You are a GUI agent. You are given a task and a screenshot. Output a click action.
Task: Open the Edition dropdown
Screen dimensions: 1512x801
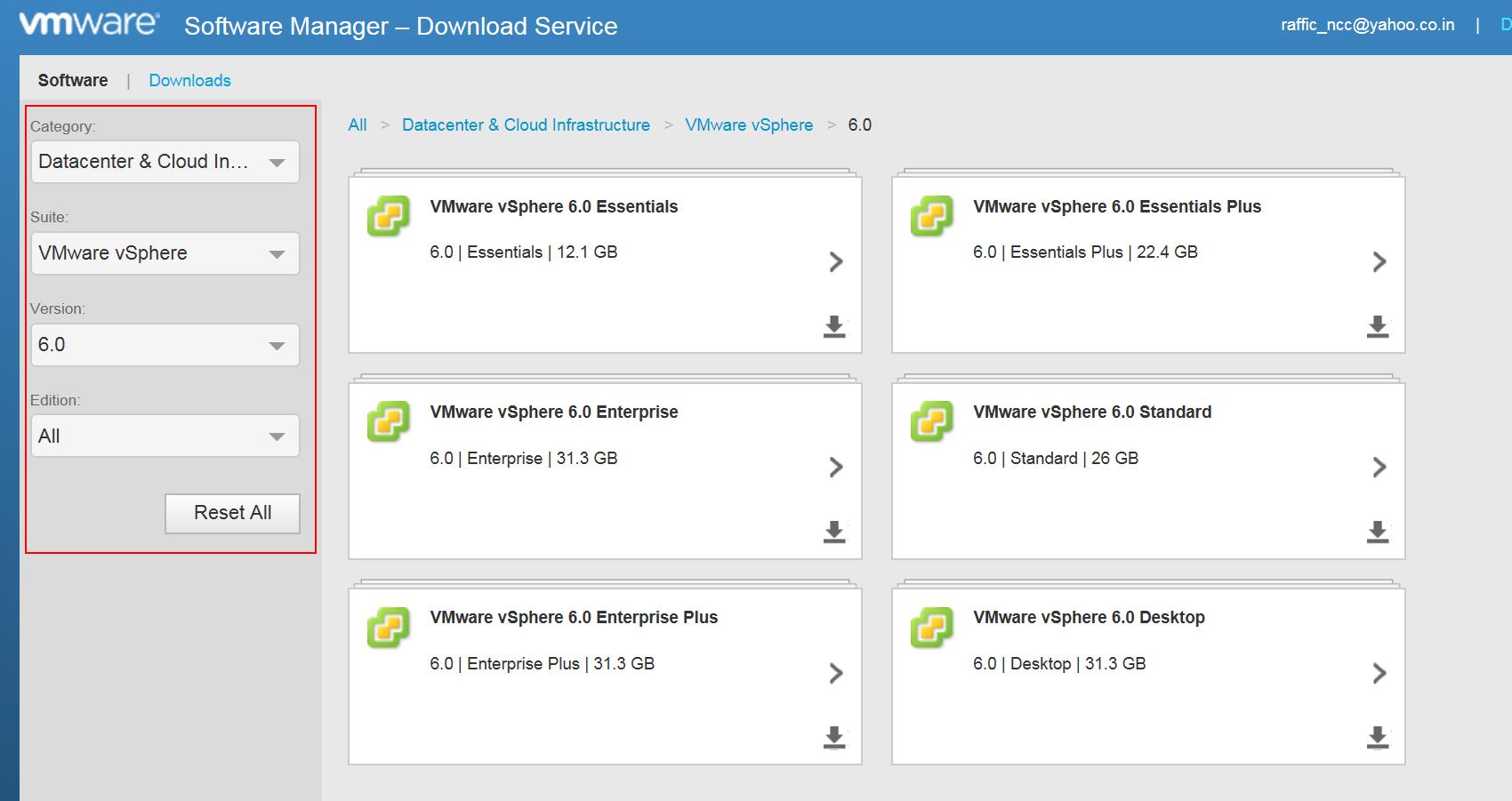point(165,437)
